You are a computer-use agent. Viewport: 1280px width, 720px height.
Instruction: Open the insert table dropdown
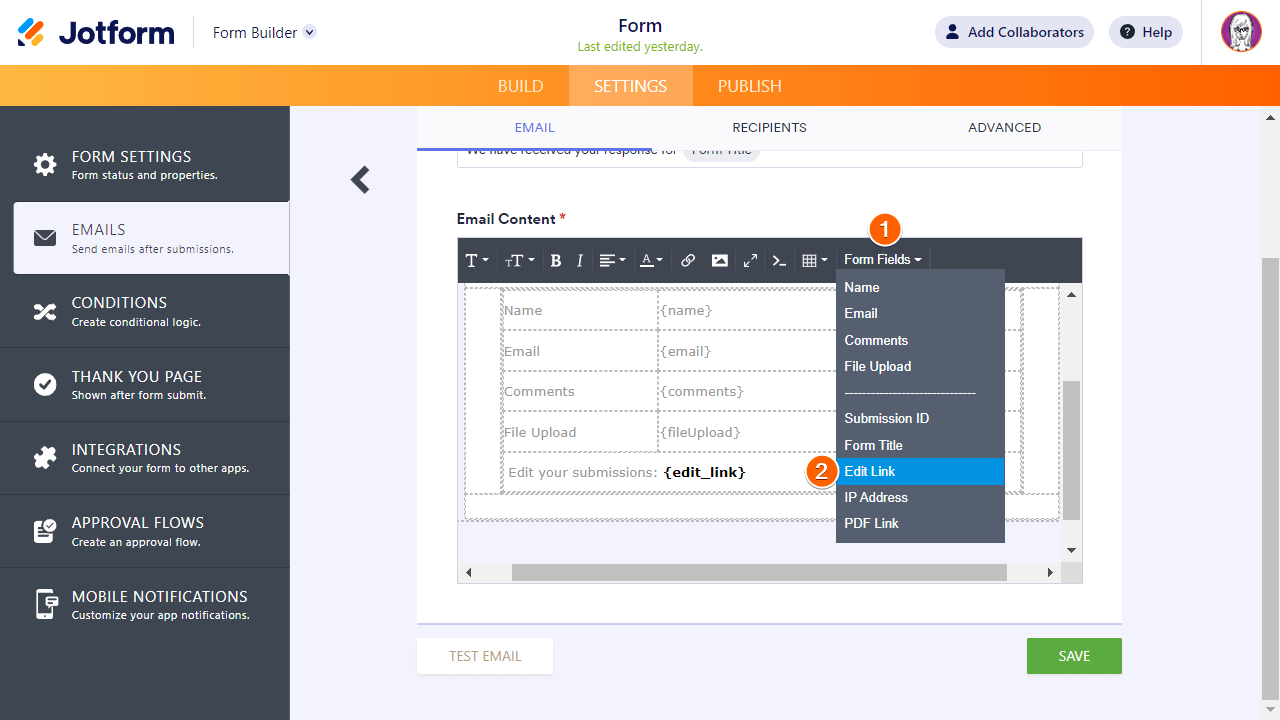(814, 260)
